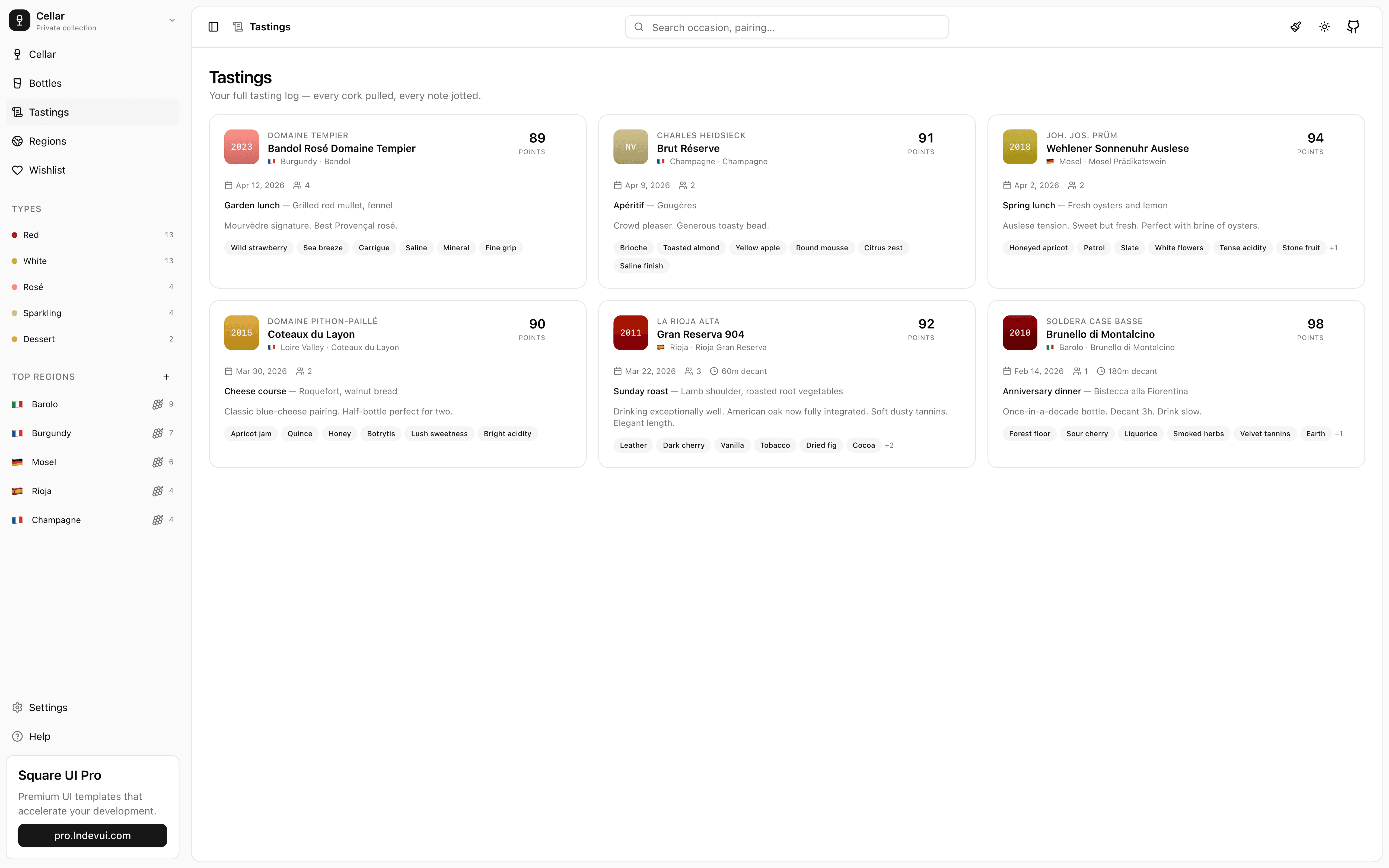
Task: Select Barolo in Top Regions
Action: click(x=93, y=404)
